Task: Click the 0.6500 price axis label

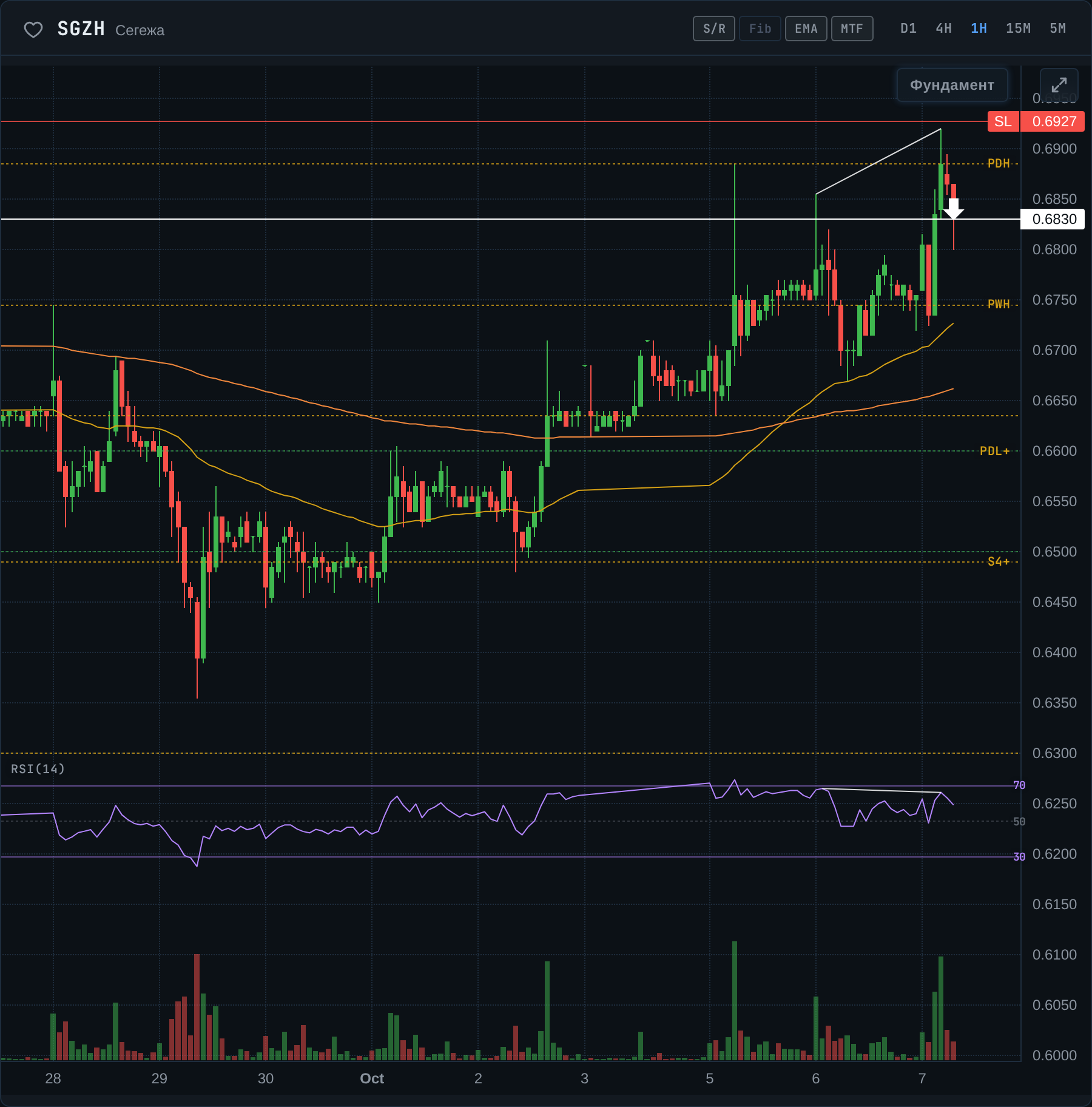Action: (x=1054, y=552)
